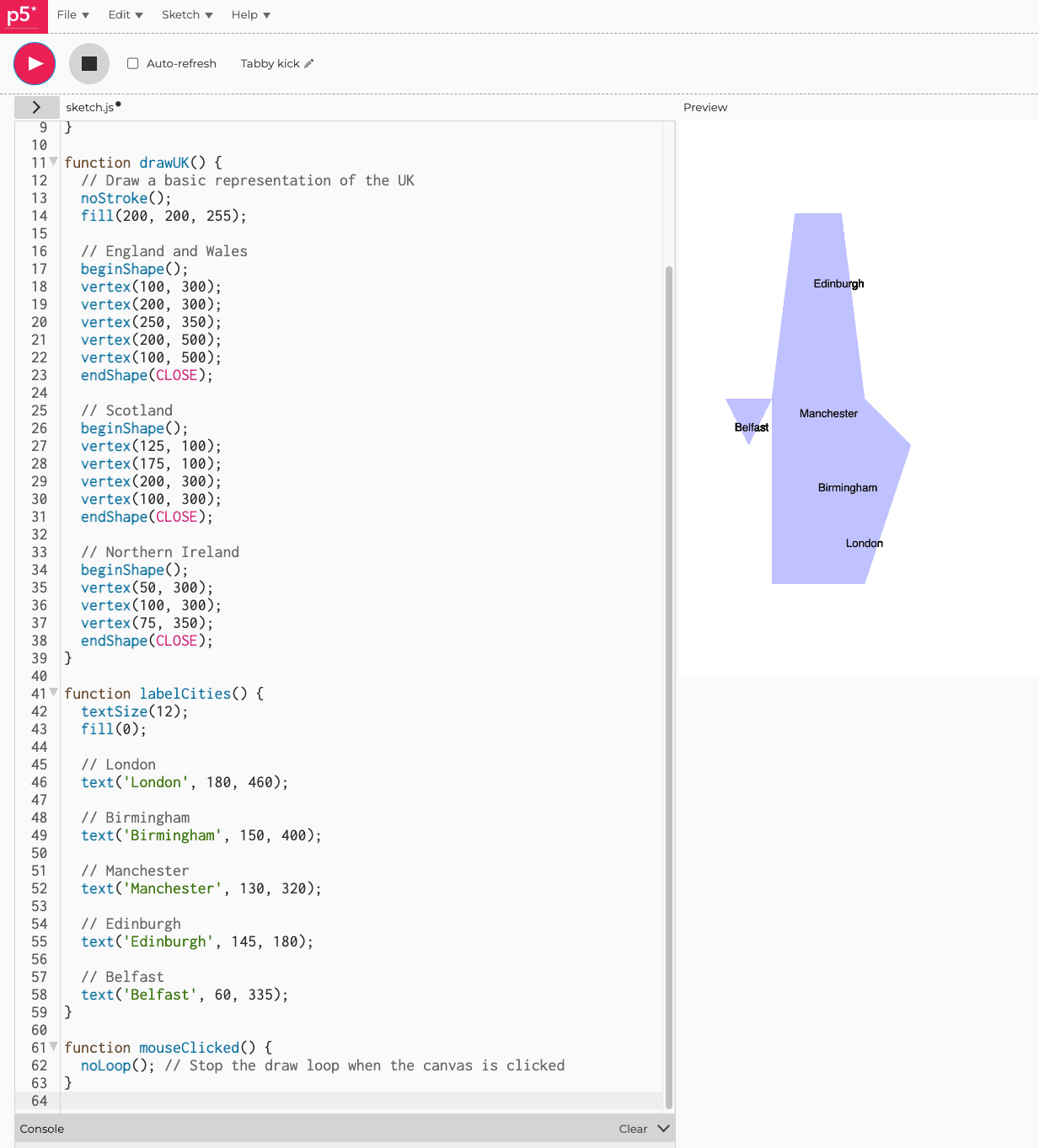The height and width of the screenshot is (1148, 1039).
Task: Click the p5* logo home icon
Action: pyautogui.click(x=24, y=16)
